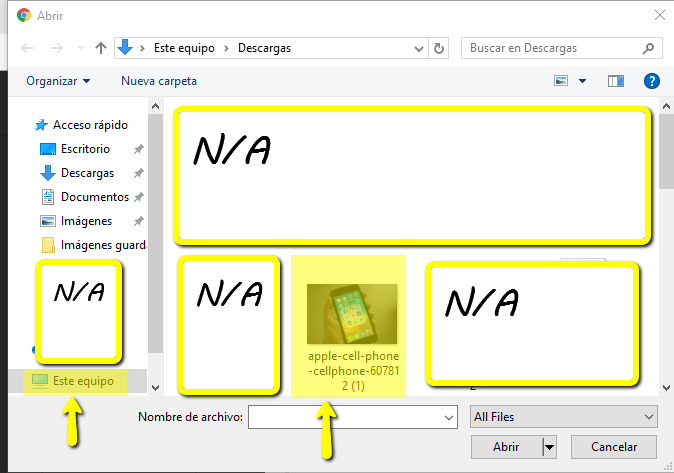Click the refresh button in address bar
This screenshot has height=473, width=674.
pyautogui.click(x=440, y=48)
